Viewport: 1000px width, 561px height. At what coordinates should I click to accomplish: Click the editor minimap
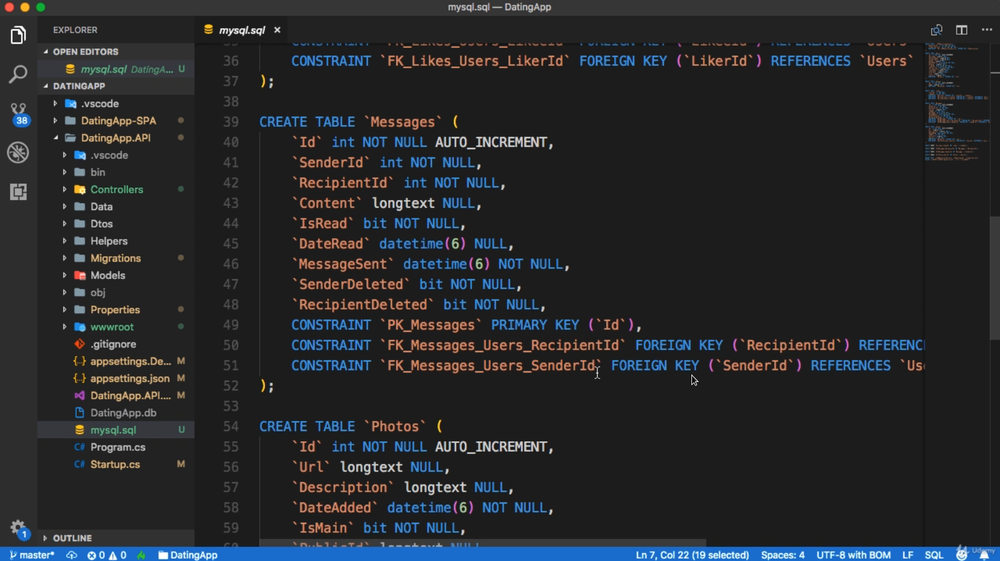pos(957,102)
